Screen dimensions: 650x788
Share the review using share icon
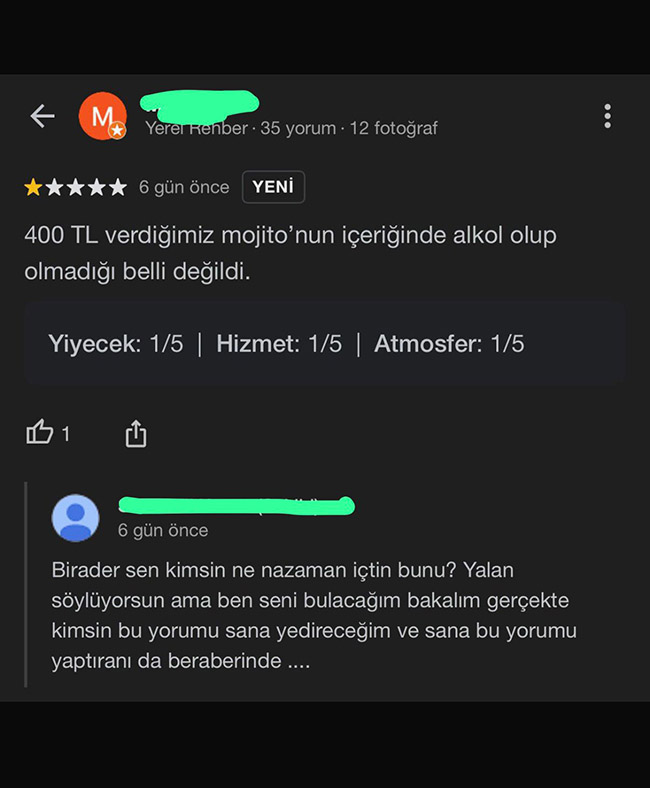[136, 433]
